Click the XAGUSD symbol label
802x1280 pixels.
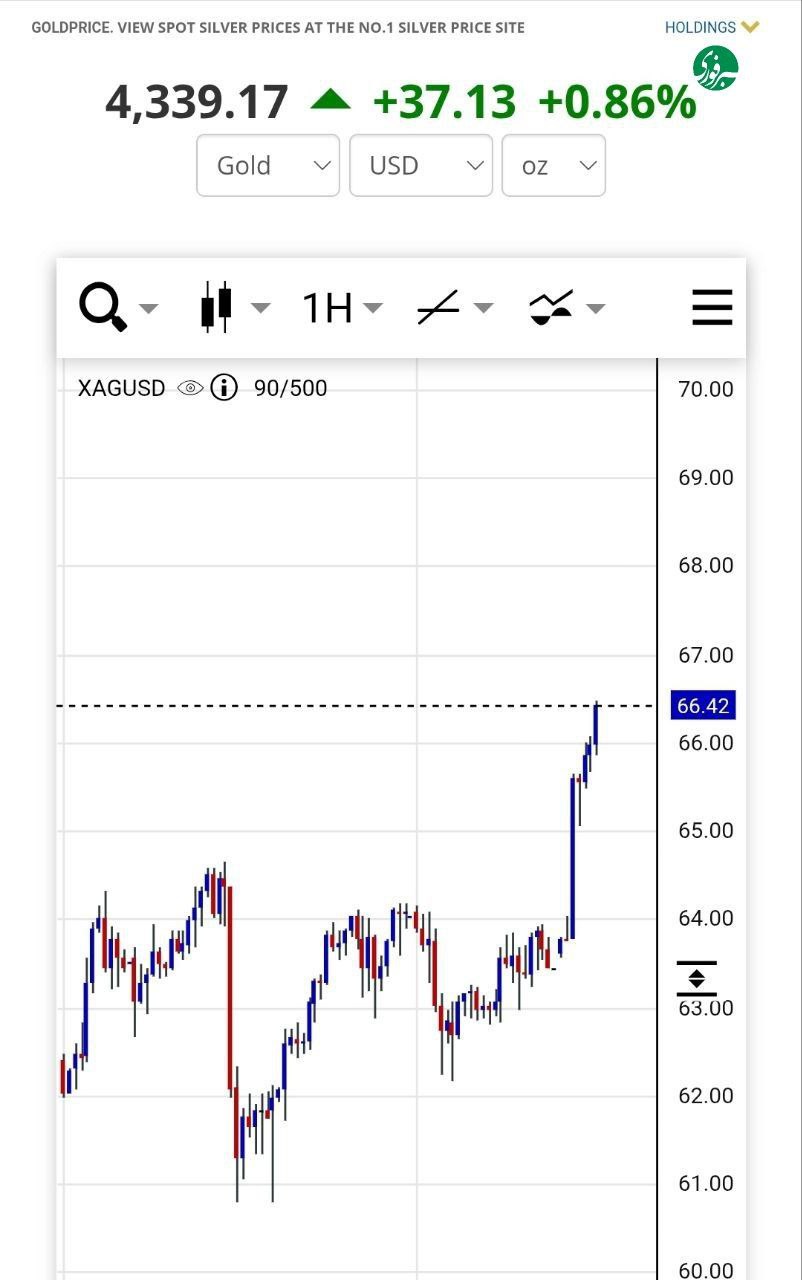point(121,388)
